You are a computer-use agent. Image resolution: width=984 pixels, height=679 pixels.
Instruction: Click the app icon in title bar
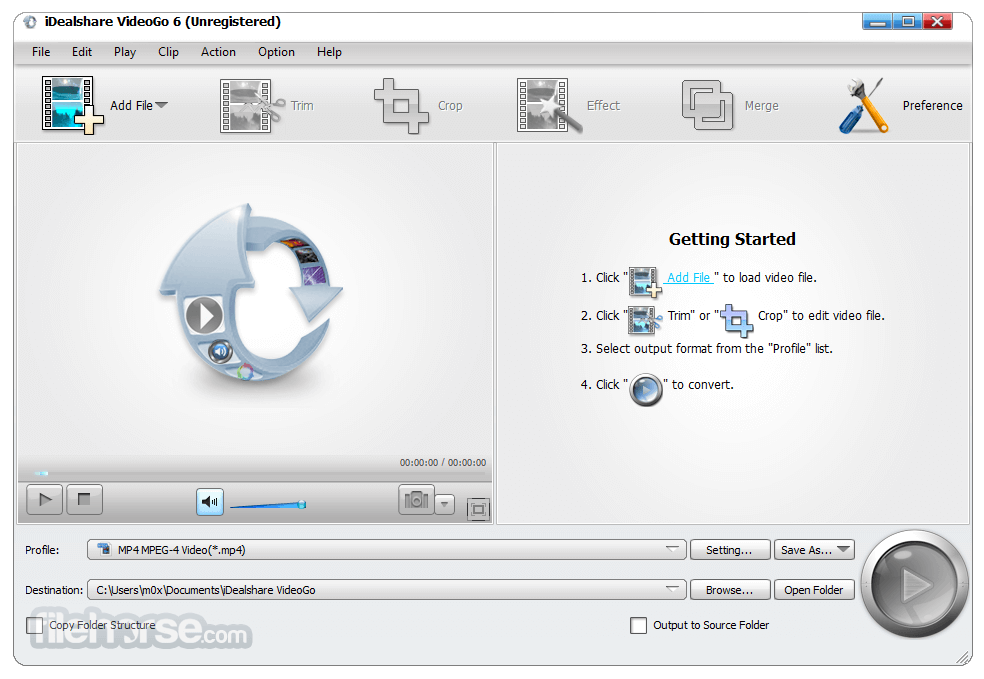[x=29, y=22]
